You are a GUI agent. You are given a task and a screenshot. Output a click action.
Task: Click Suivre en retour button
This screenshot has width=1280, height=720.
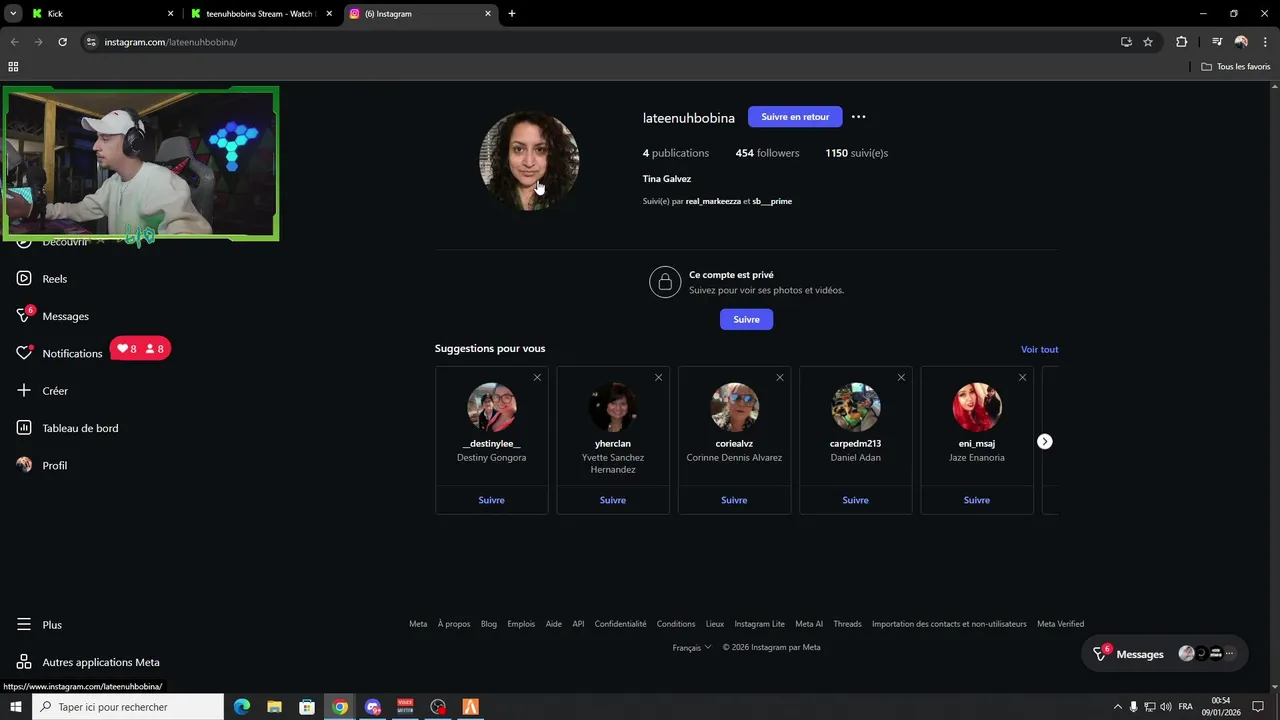click(x=795, y=117)
